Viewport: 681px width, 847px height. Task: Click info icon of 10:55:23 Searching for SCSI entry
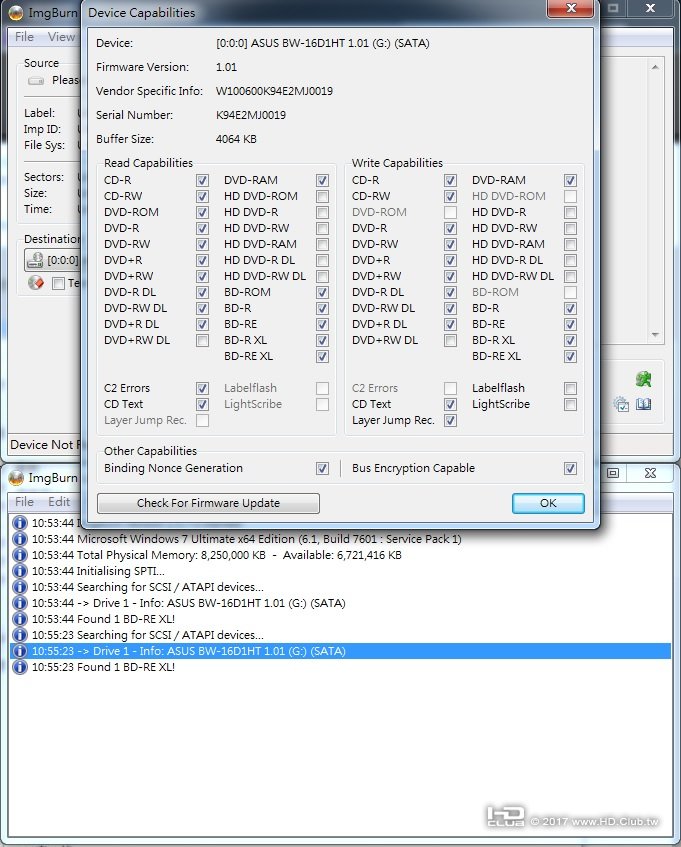tap(19, 635)
